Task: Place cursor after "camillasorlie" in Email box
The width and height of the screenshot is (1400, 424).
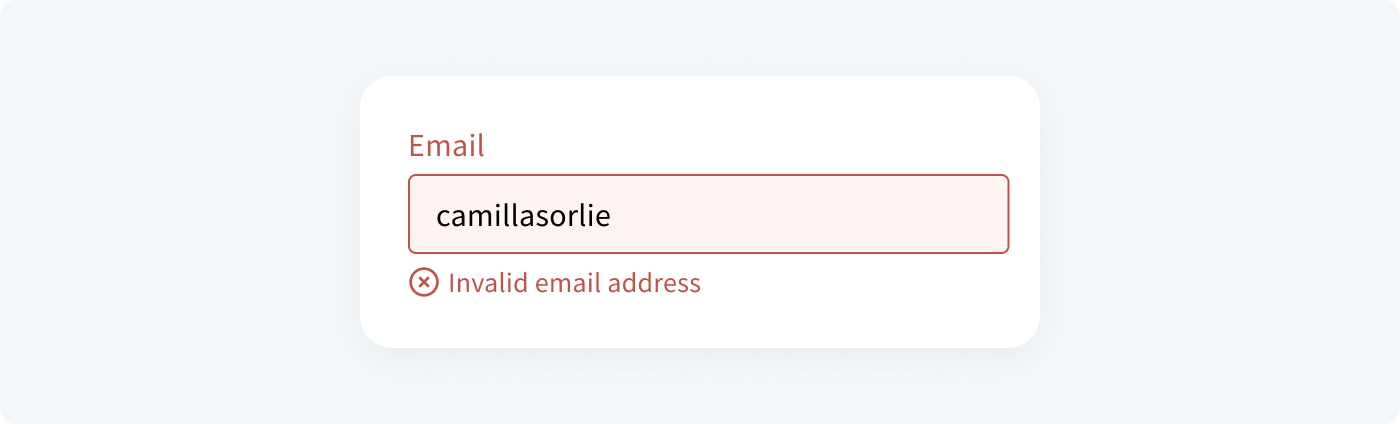Action: (x=612, y=215)
